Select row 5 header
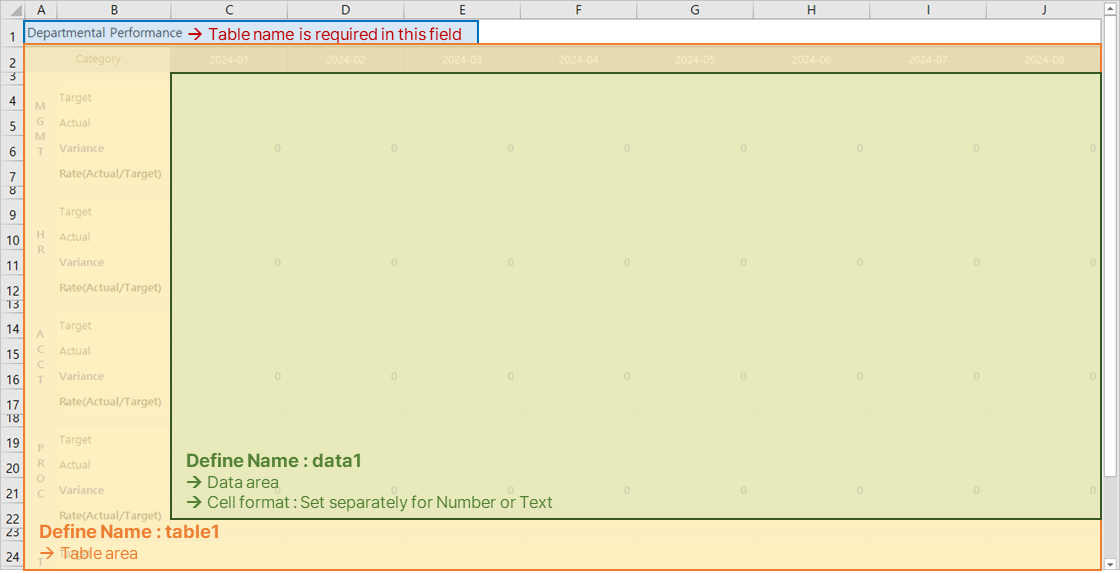Viewport: 1120px width, 573px height. [12, 124]
